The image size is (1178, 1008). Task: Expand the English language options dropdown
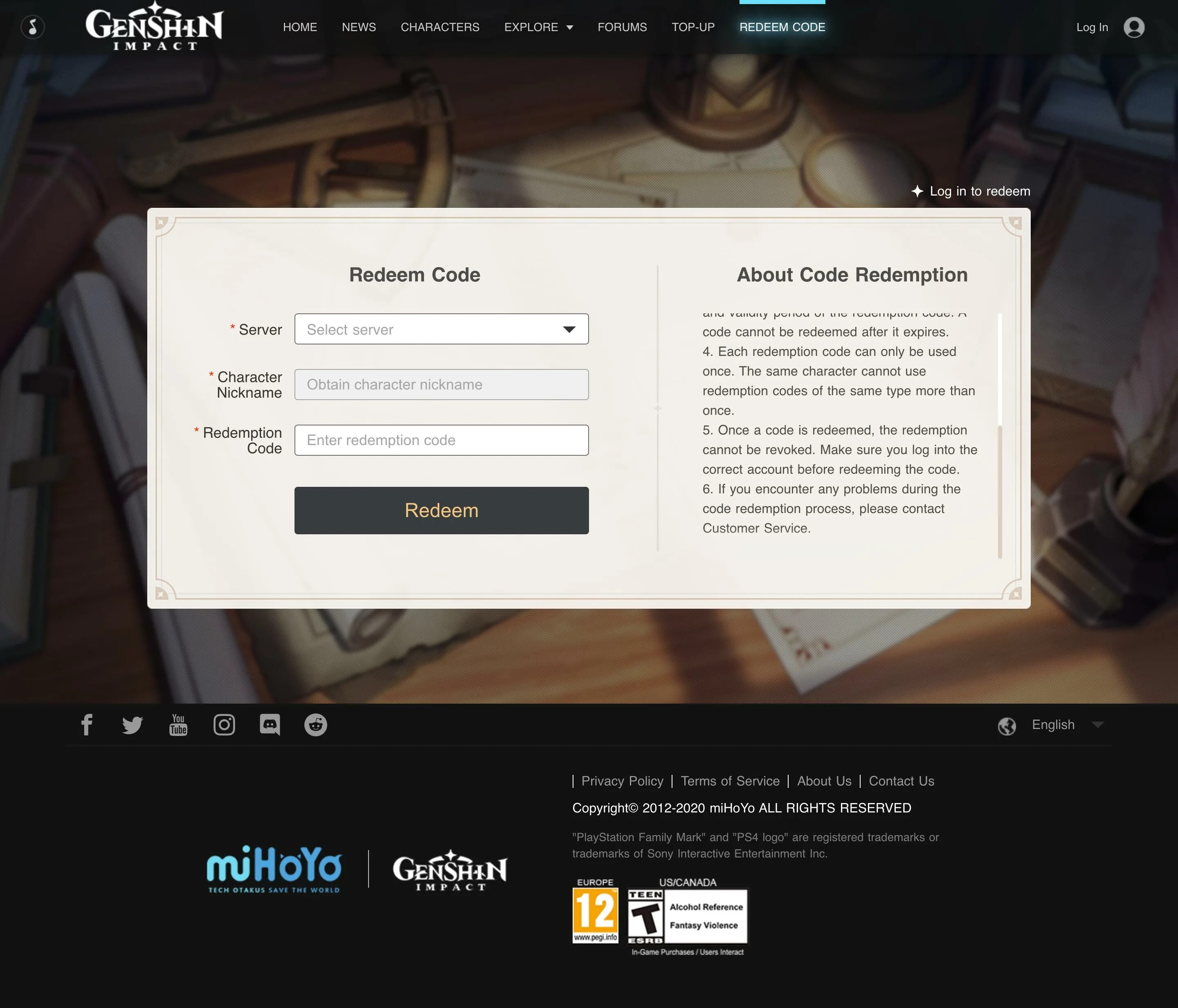tap(1098, 725)
